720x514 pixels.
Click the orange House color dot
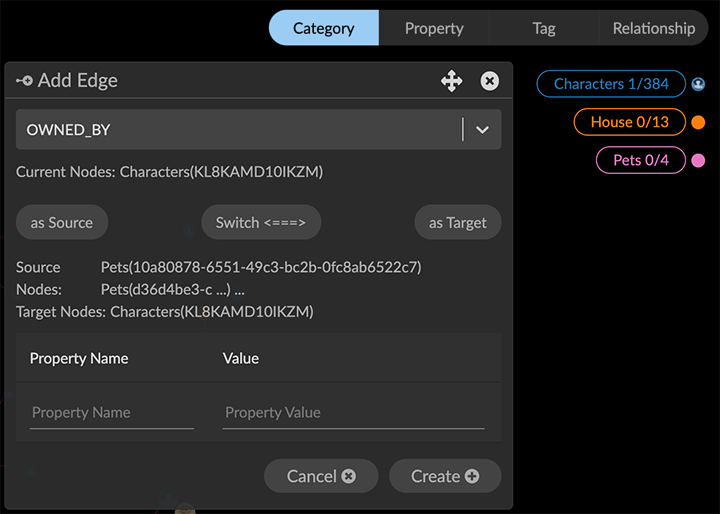click(x=698, y=122)
